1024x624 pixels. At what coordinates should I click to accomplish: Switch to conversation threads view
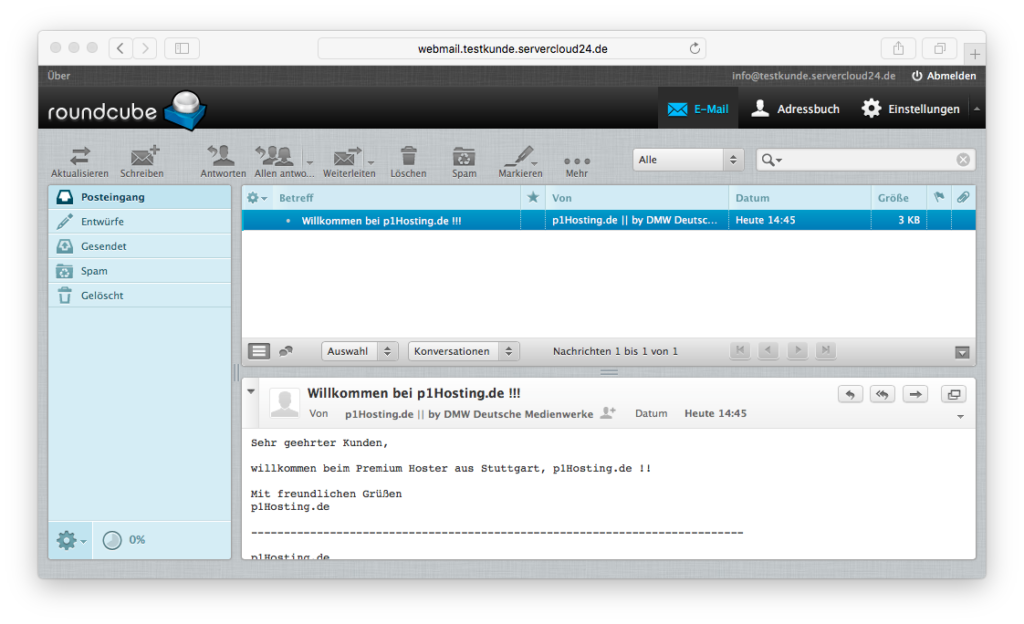(286, 351)
